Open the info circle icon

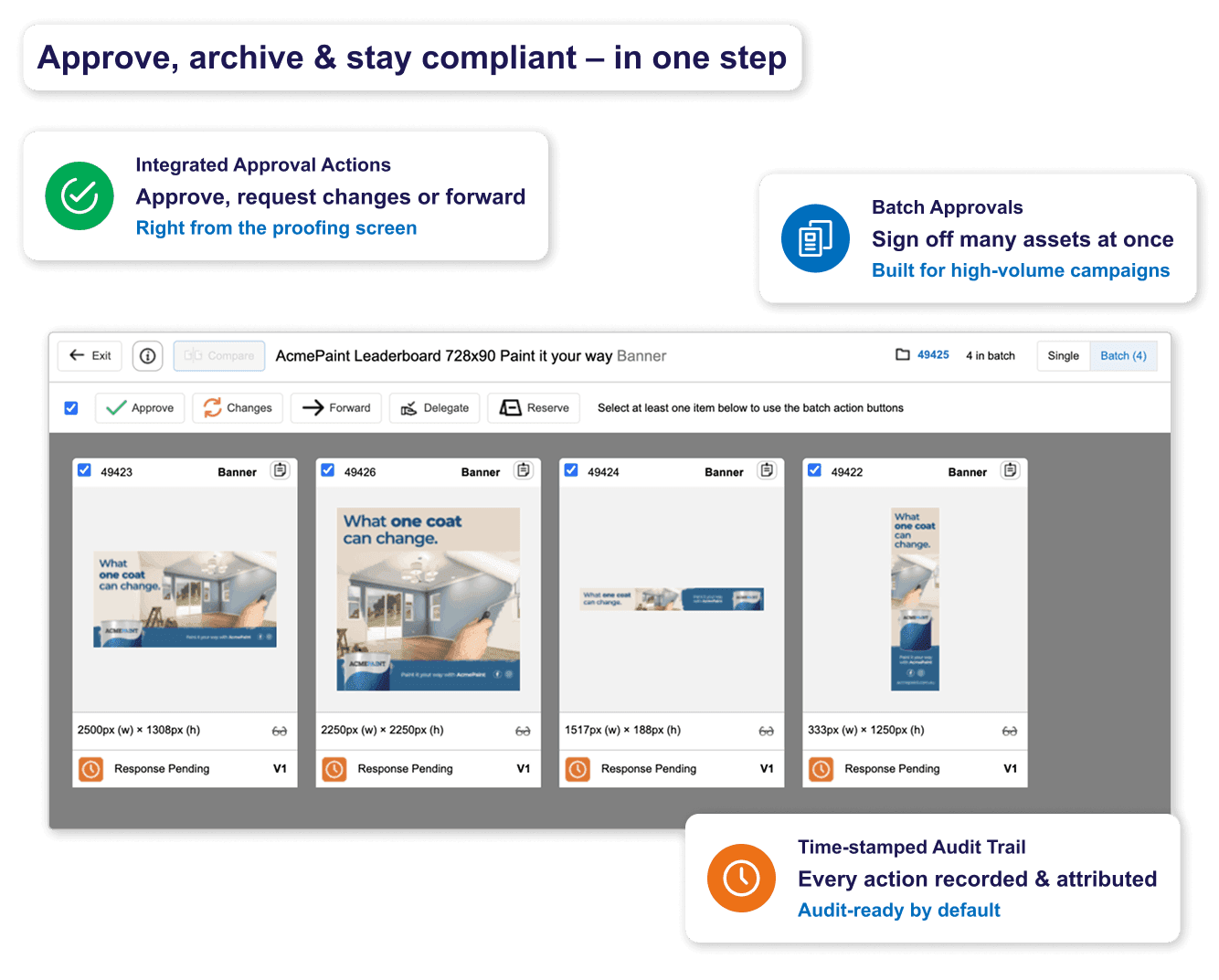(148, 356)
